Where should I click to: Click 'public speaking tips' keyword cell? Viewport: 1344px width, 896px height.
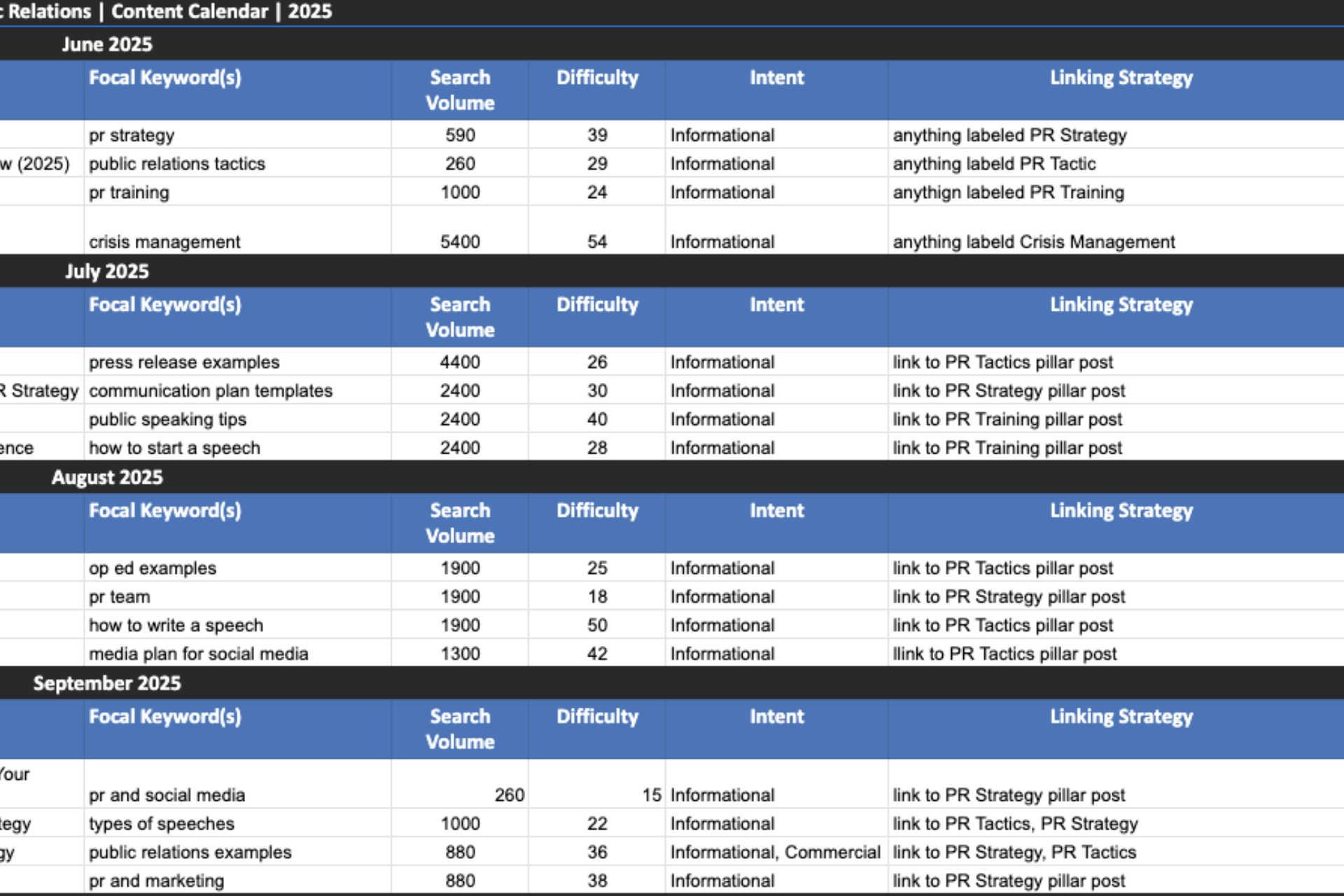pyautogui.click(x=168, y=419)
